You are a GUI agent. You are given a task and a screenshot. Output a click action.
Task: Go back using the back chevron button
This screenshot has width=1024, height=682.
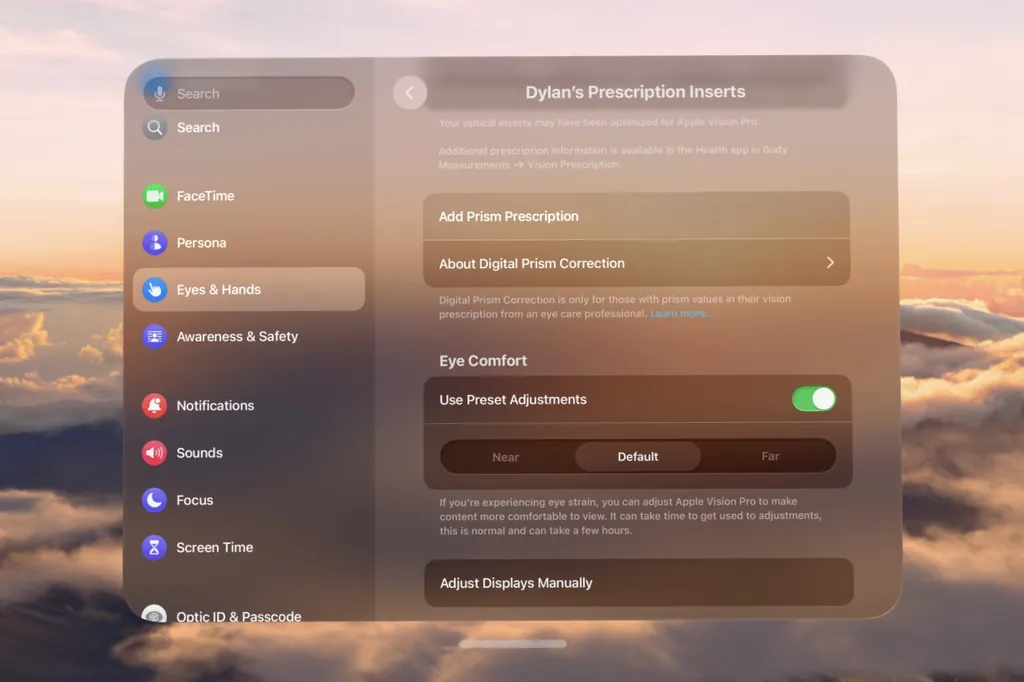(409, 93)
